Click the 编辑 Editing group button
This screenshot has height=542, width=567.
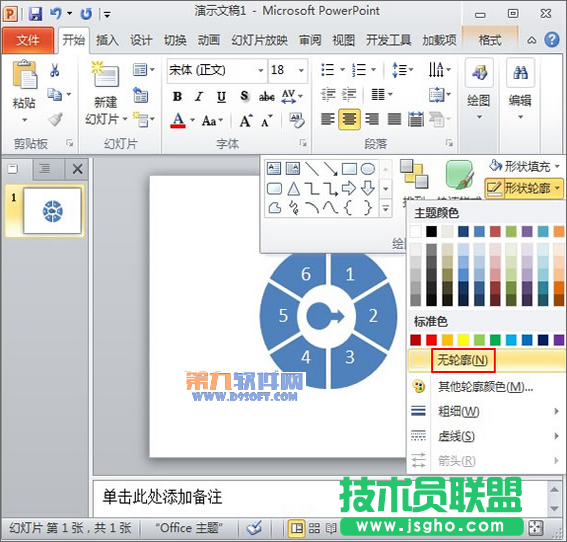[x=520, y=90]
